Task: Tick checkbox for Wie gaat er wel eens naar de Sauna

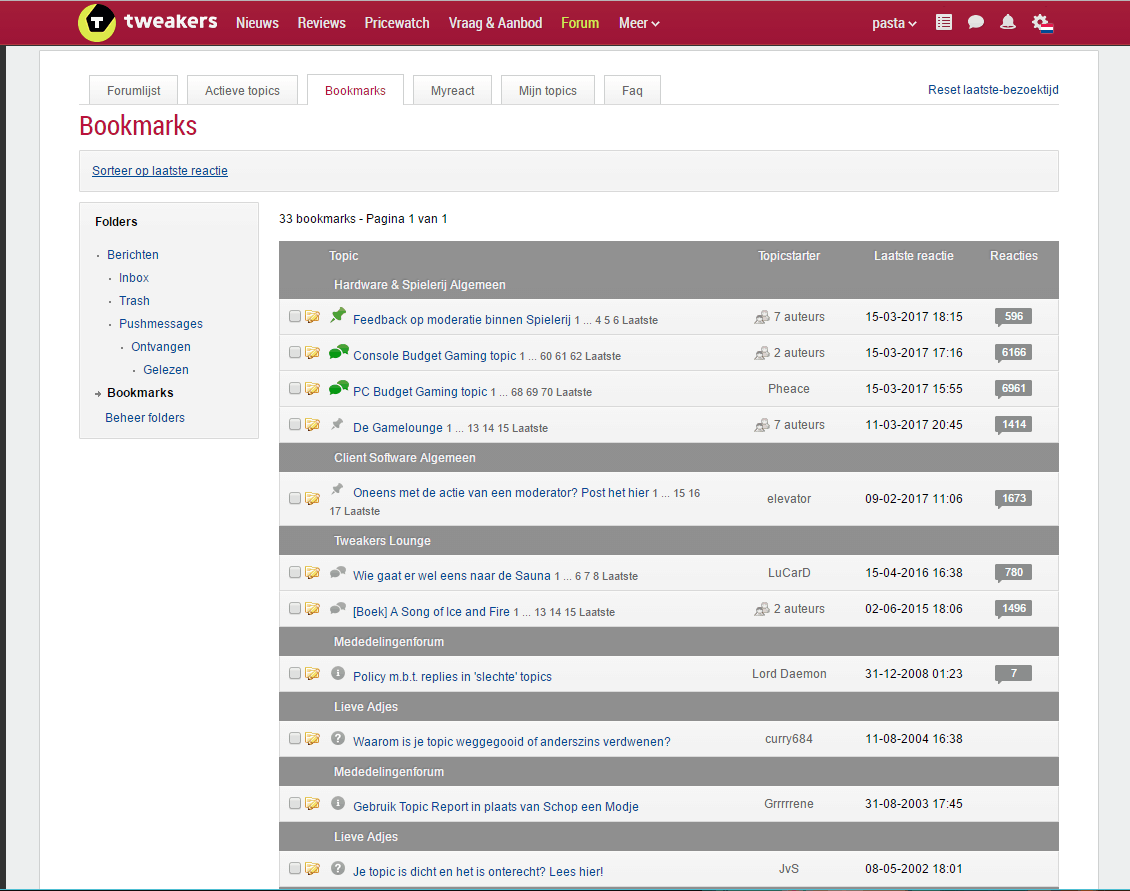Action: pos(295,572)
